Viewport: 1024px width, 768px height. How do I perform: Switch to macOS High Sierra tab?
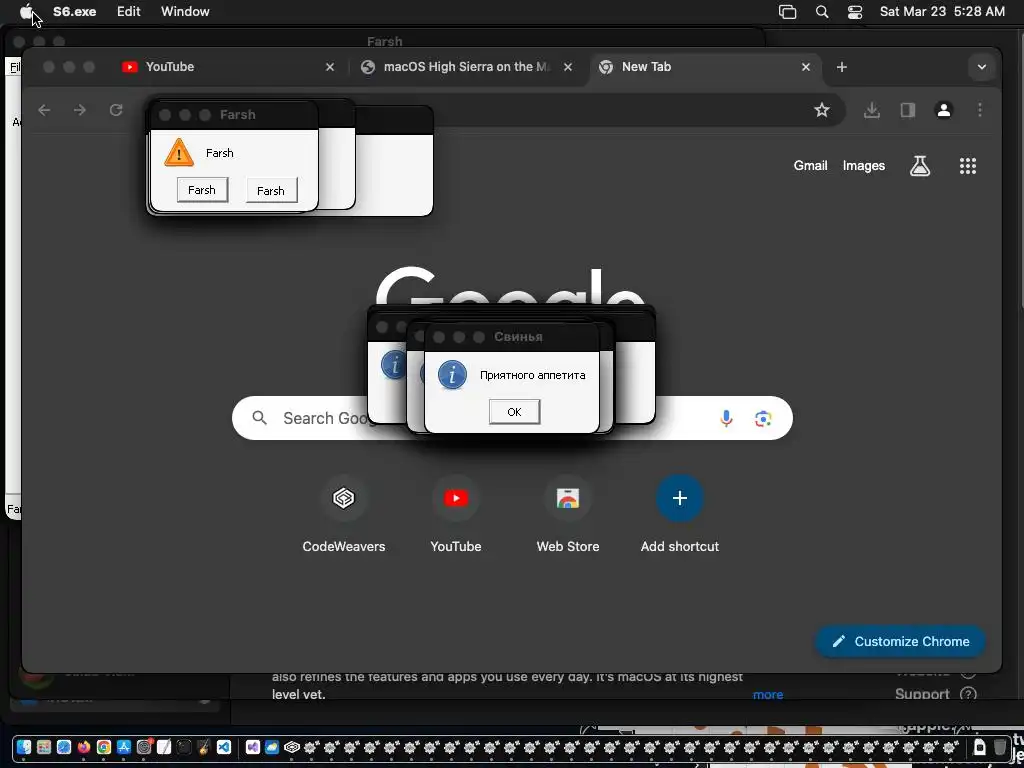467,67
